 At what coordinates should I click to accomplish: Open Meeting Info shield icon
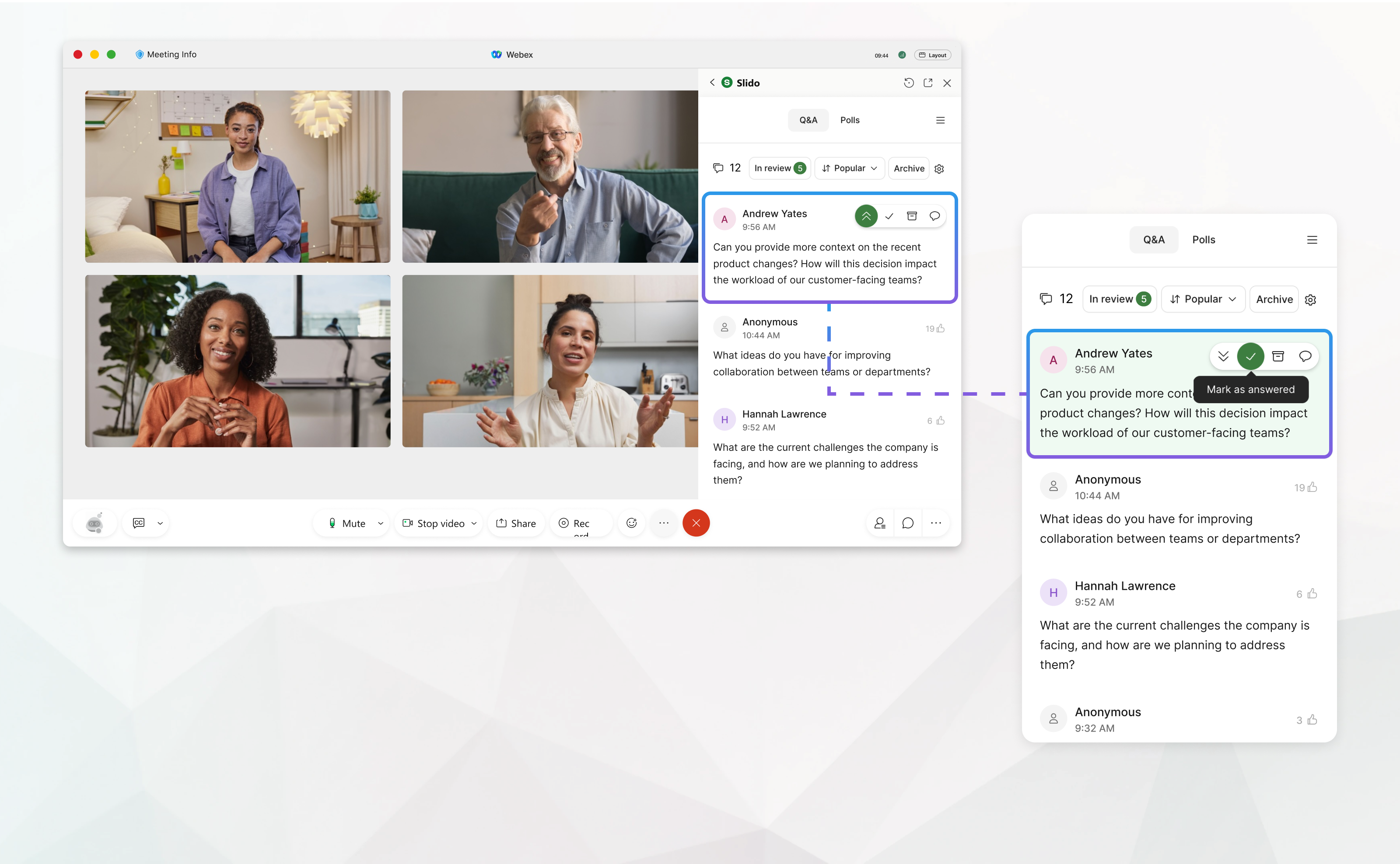coord(140,54)
